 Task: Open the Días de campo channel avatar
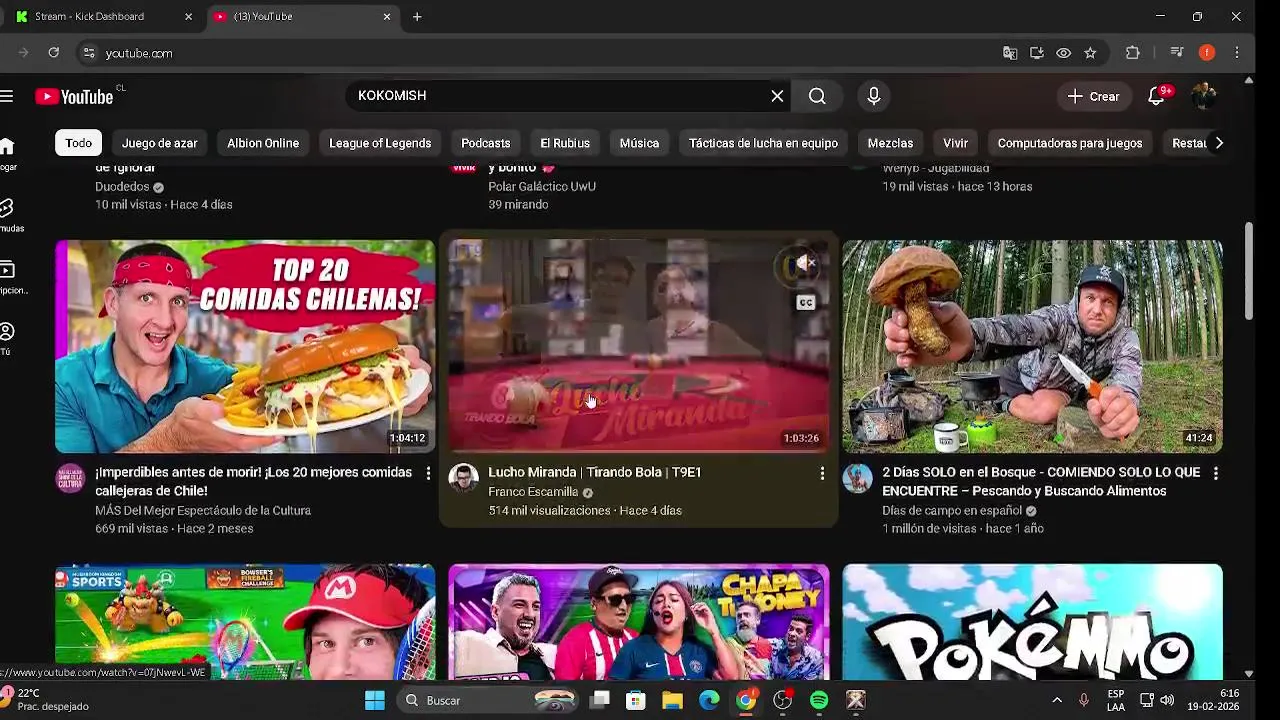coord(857,478)
